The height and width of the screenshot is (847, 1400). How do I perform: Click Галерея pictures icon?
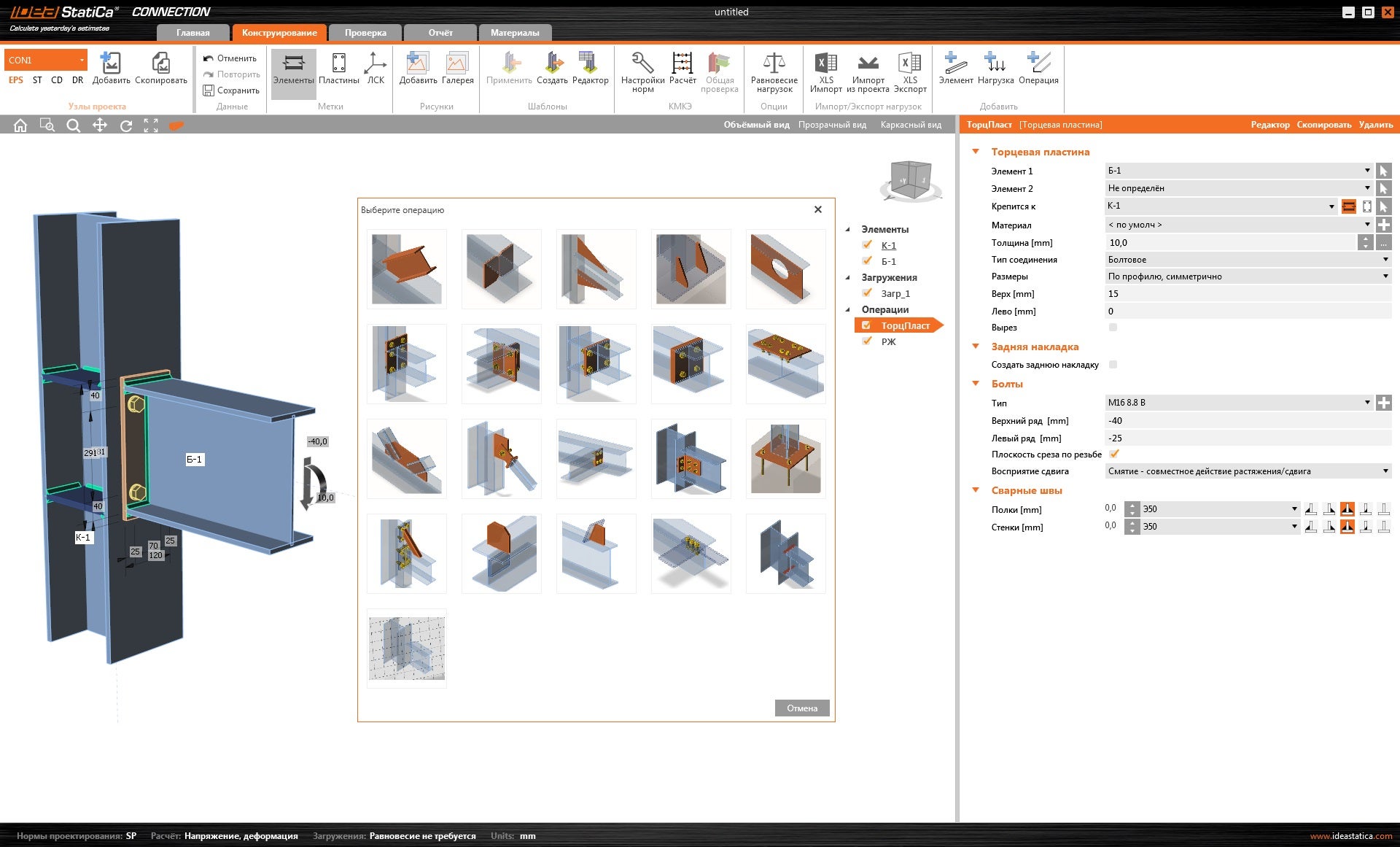coord(457,64)
